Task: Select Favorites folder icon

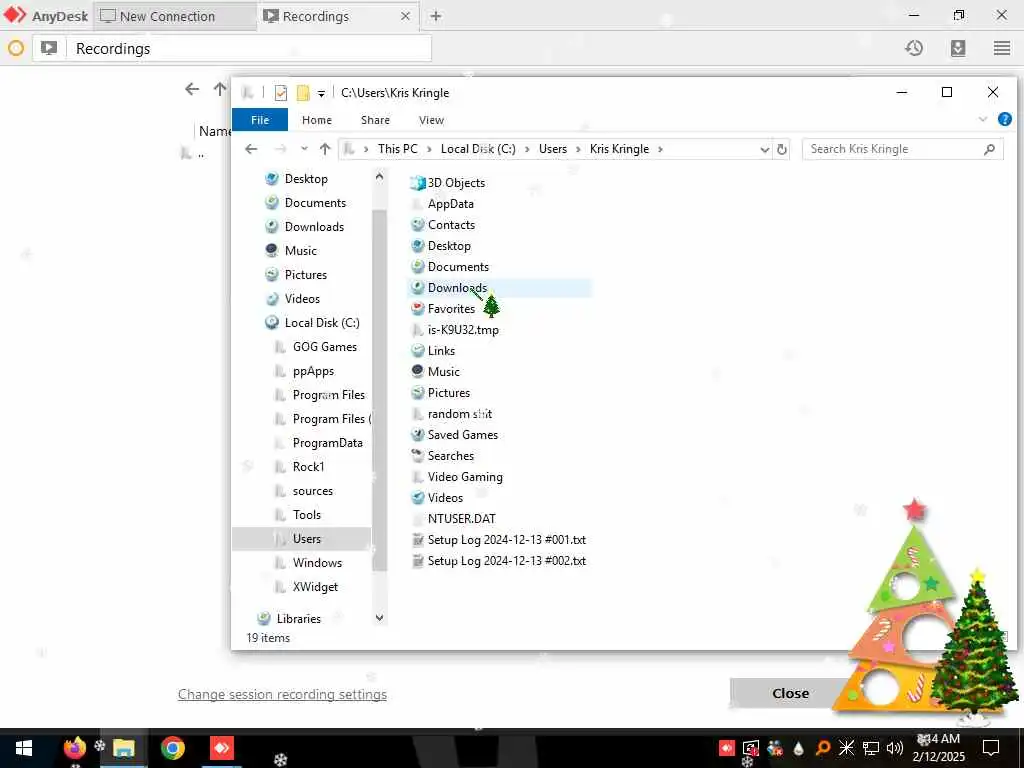Action: (418, 309)
